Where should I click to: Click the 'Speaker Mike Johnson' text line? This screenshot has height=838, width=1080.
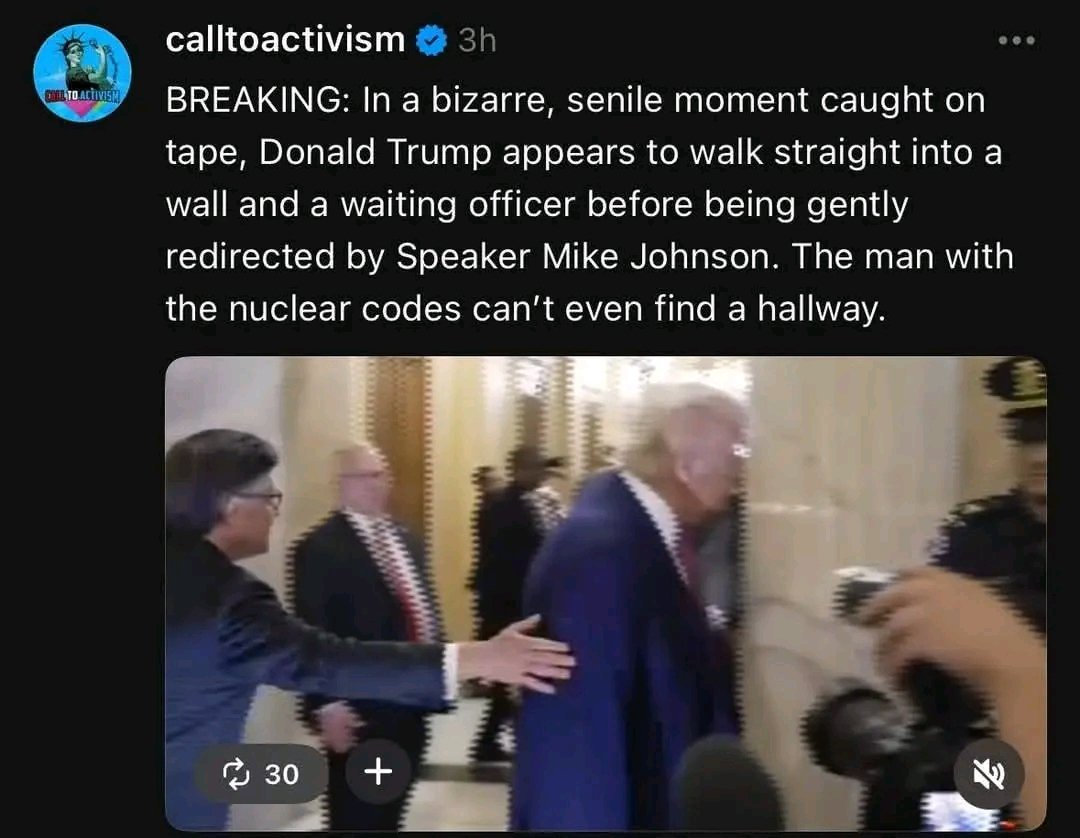[x=590, y=256]
